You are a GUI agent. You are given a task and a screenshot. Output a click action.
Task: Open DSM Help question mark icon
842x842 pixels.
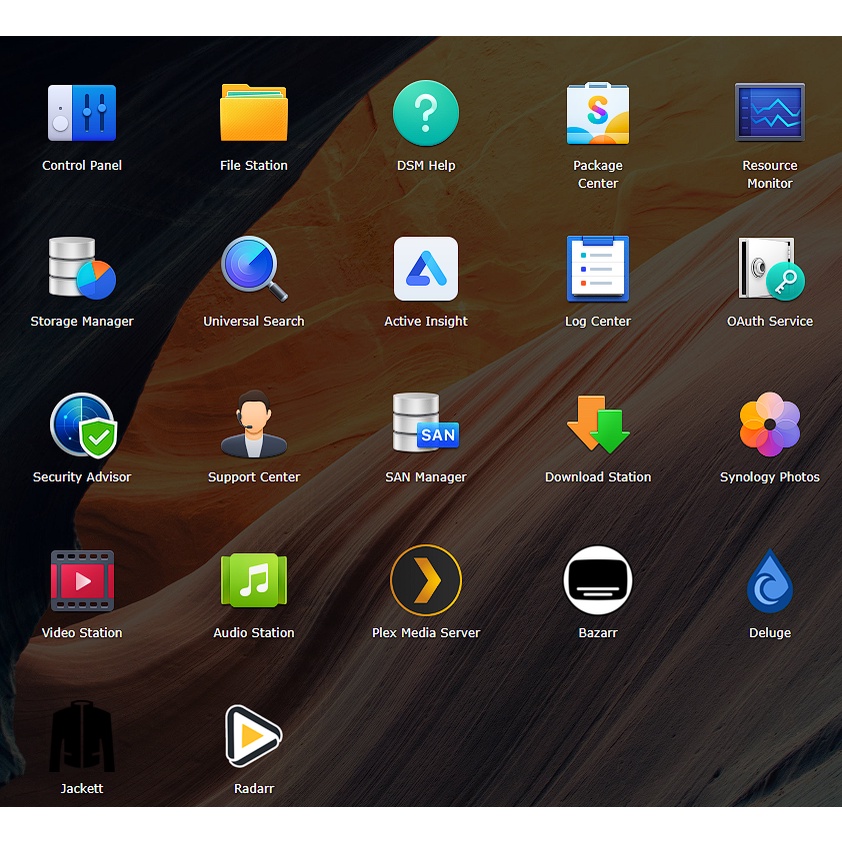[x=426, y=113]
